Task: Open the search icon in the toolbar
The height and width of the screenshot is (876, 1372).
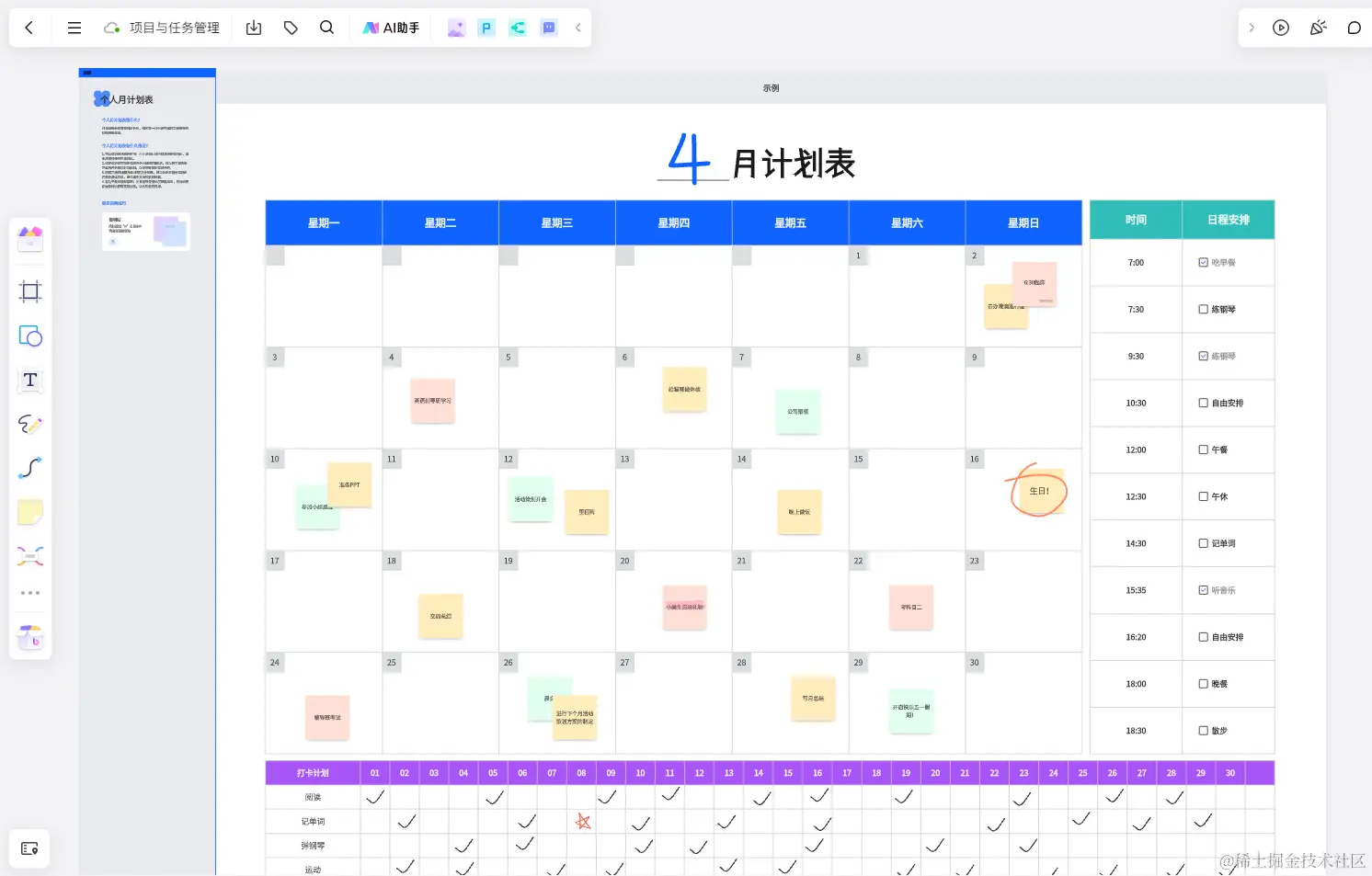Action: 326,28
